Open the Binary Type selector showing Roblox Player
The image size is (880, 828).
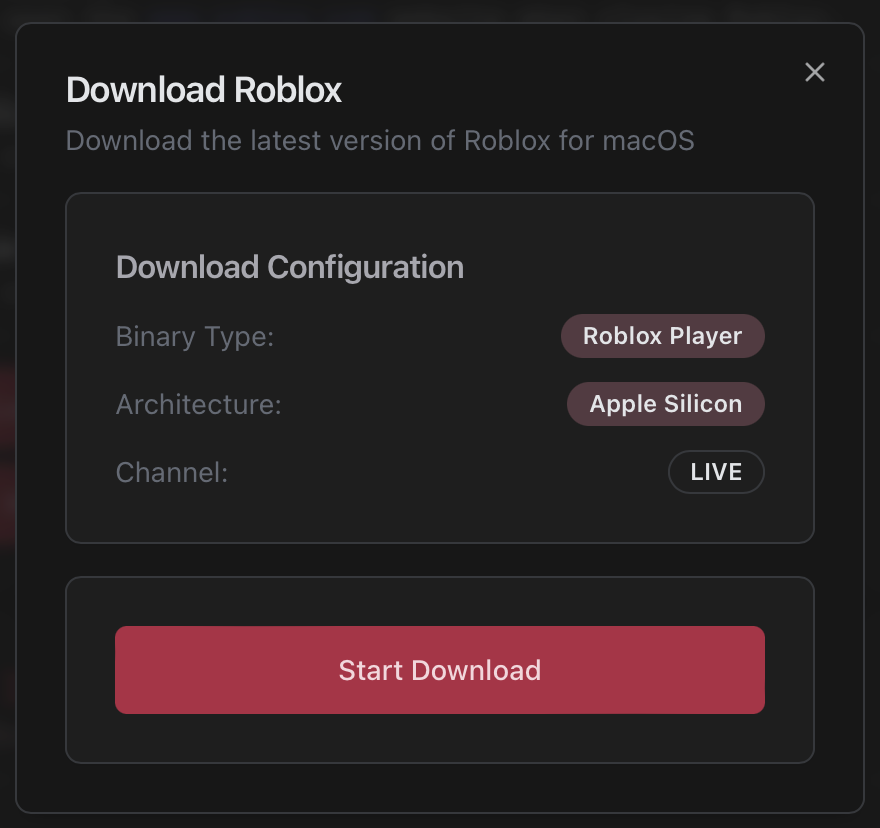click(x=662, y=336)
